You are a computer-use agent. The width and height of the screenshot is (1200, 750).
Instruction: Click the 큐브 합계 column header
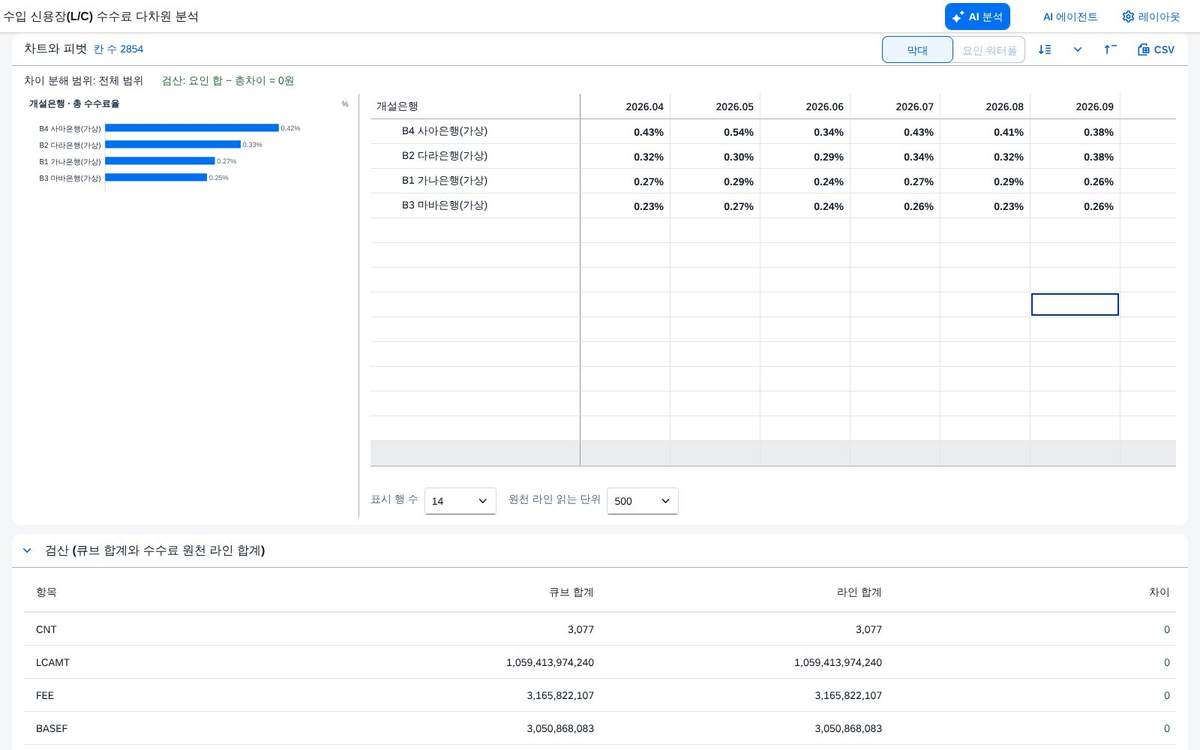(573, 592)
